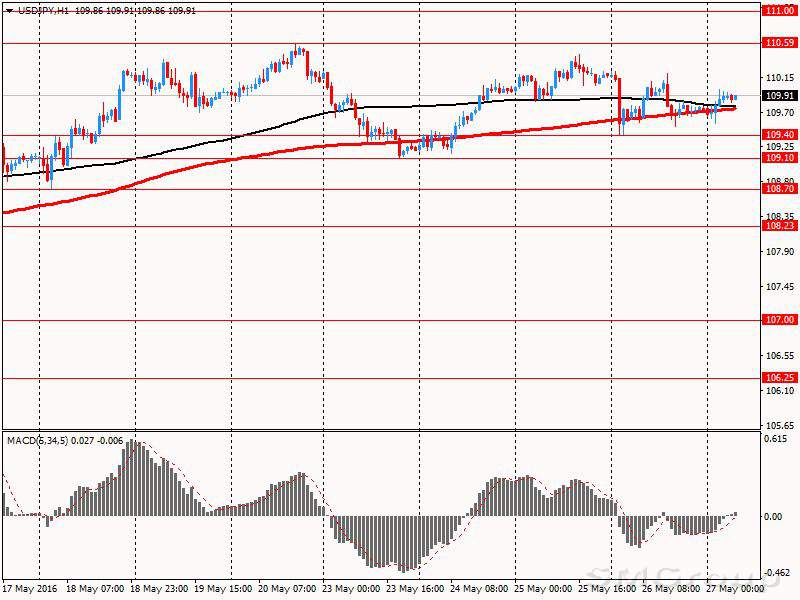The width and height of the screenshot is (800, 600).
Task: Click the 20 May 07:00 time label
Action: (287, 590)
